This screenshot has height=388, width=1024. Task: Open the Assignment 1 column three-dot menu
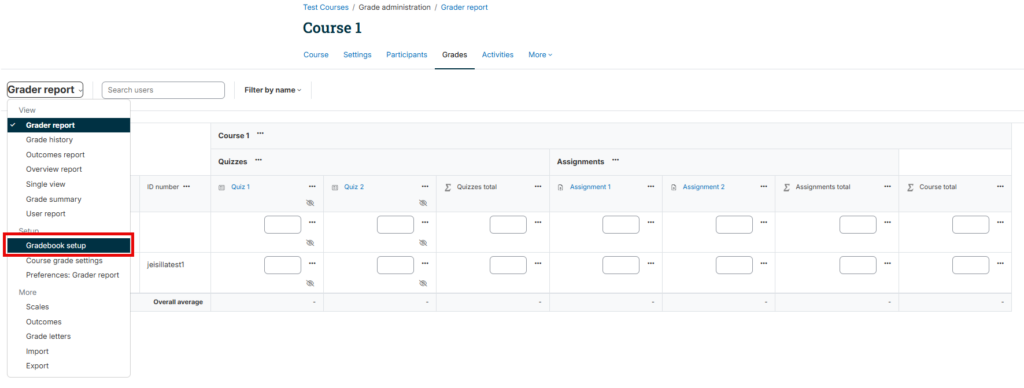(x=651, y=186)
